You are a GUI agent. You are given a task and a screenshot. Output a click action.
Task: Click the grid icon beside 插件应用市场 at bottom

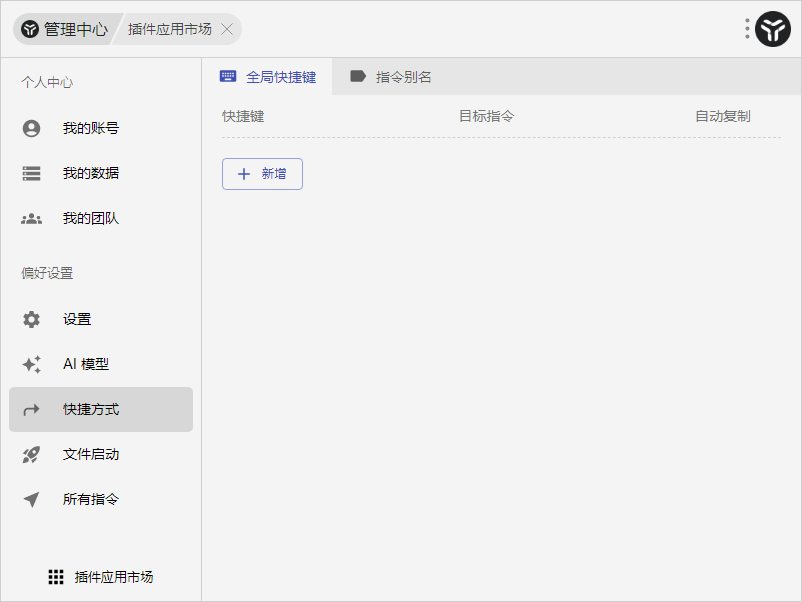56,577
